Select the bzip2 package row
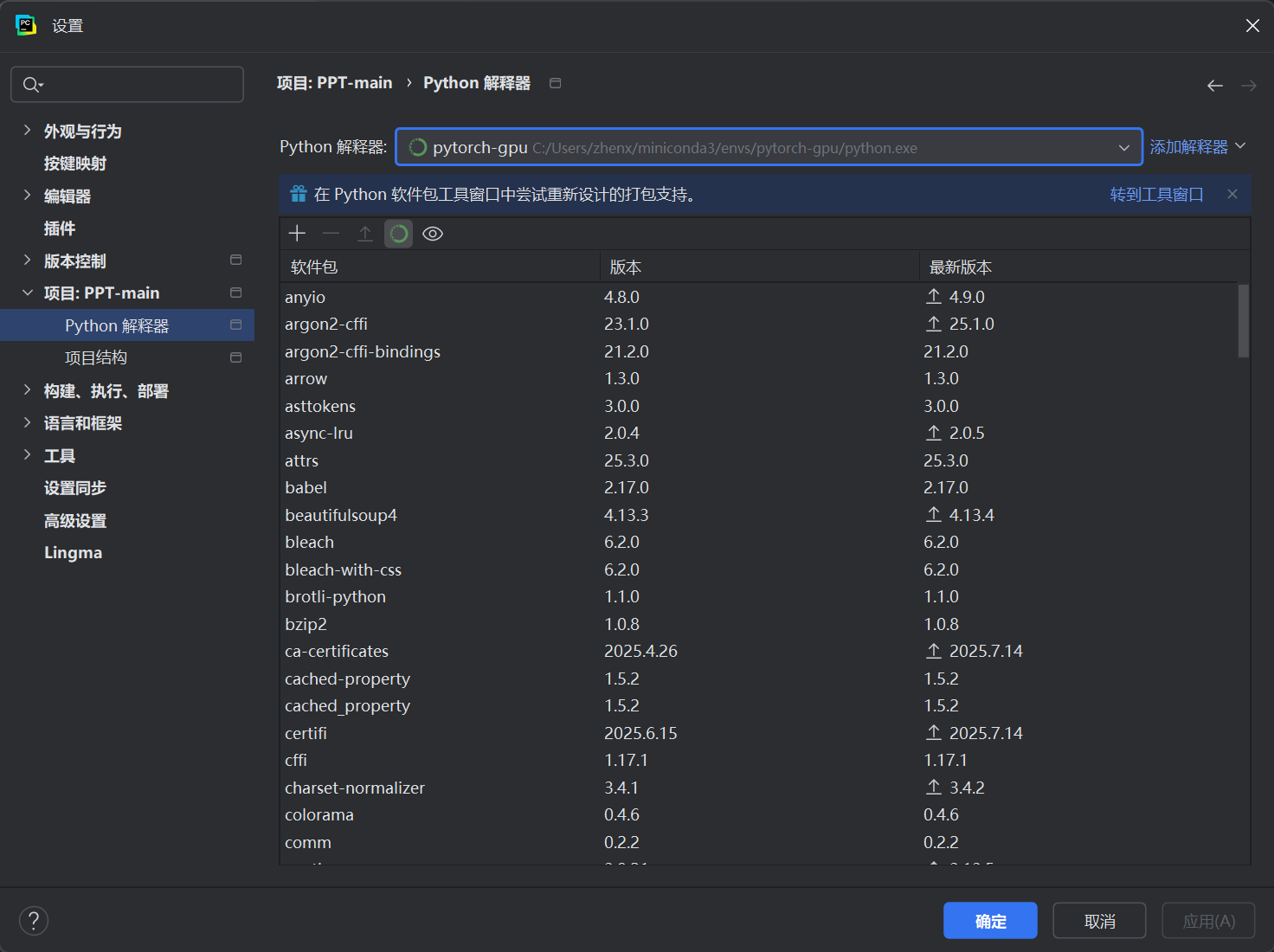The width and height of the screenshot is (1274, 952). tap(759, 624)
